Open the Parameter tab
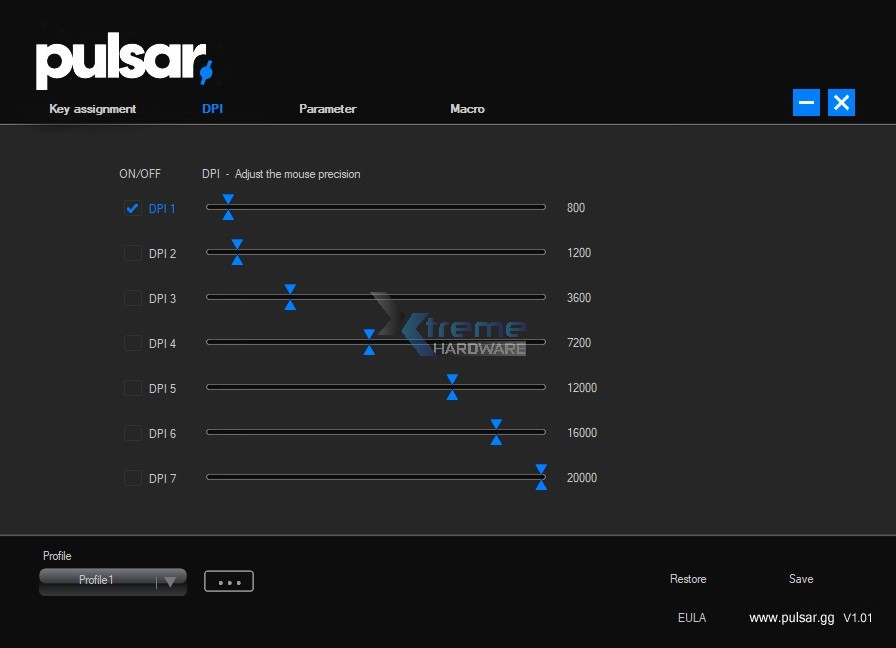Image resolution: width=896 pixels, height=648 pixels. (327, 109)
